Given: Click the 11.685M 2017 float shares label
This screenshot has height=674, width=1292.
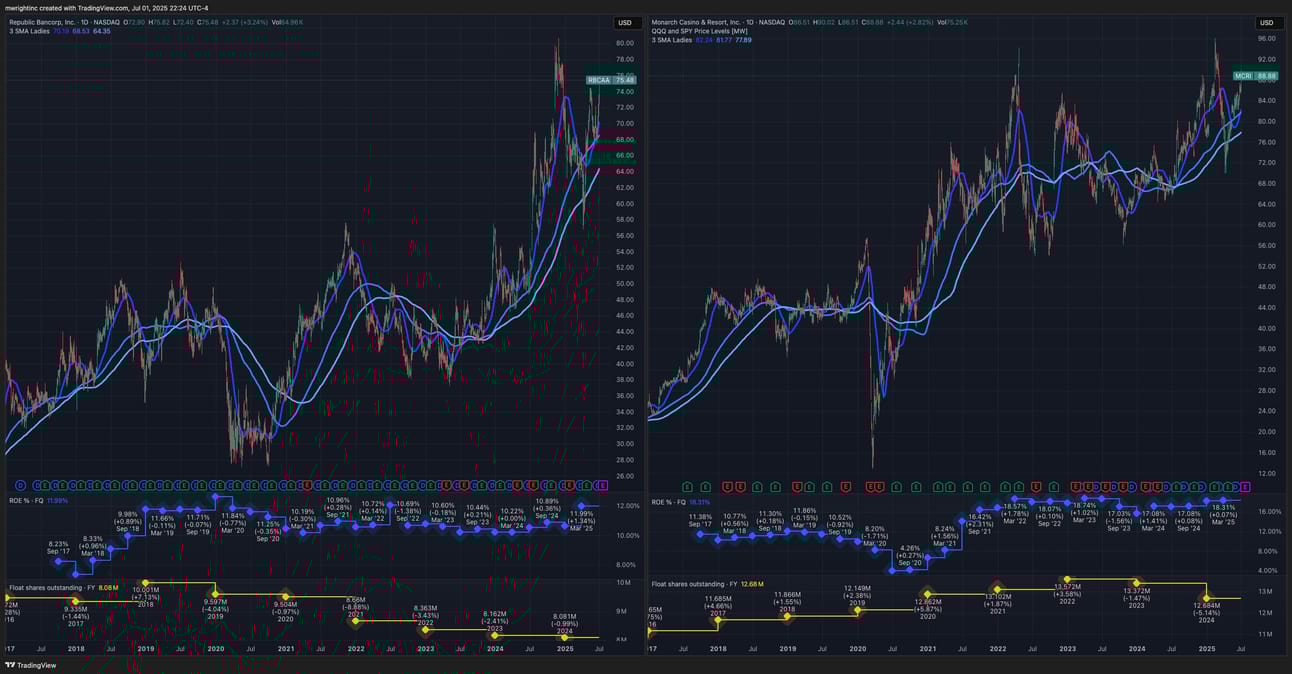Looking at the screenshot, I should click(x=718, y=606).
